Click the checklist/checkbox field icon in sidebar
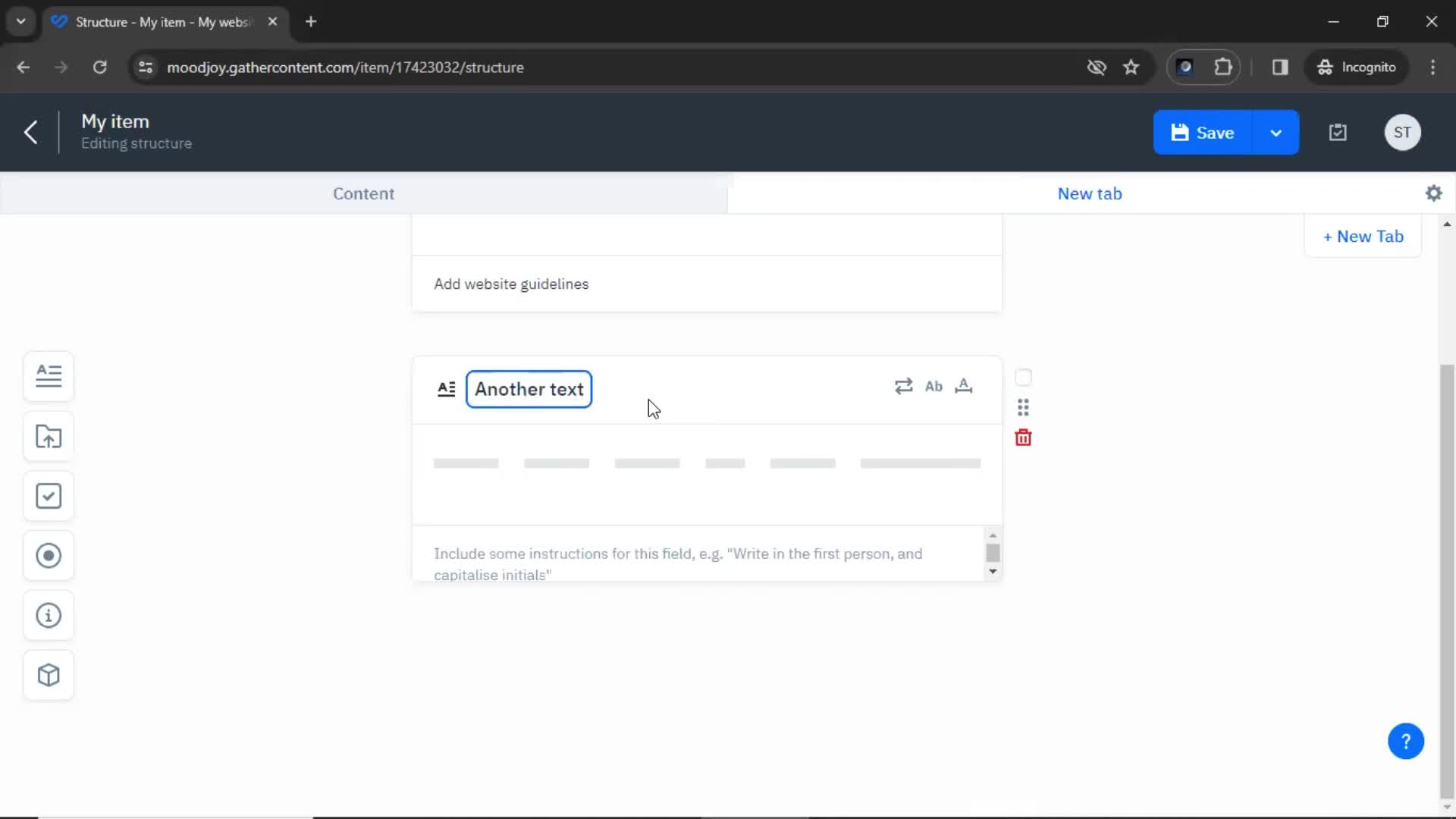 48,497
